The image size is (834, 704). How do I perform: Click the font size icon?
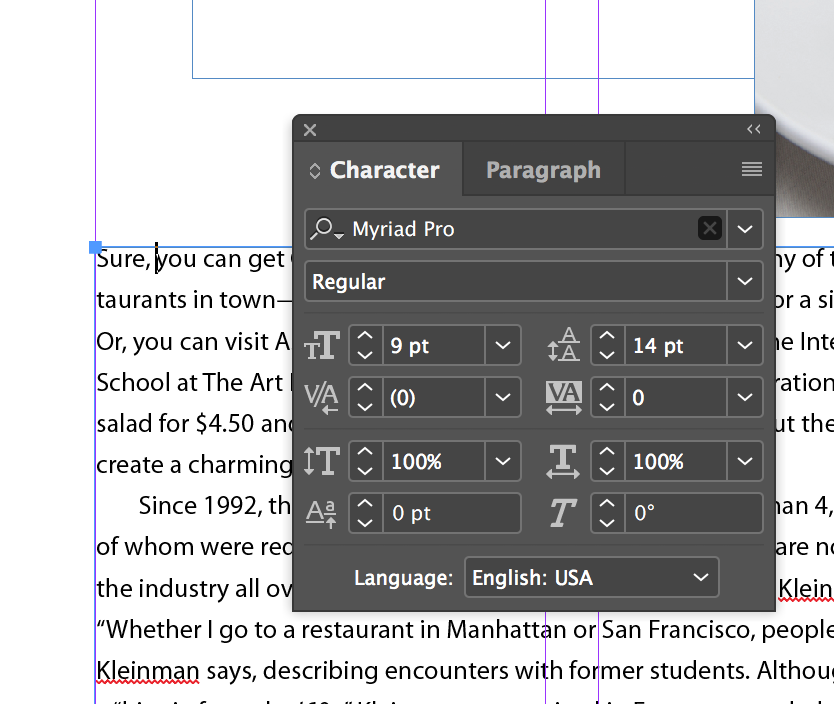tap(322, 346)
